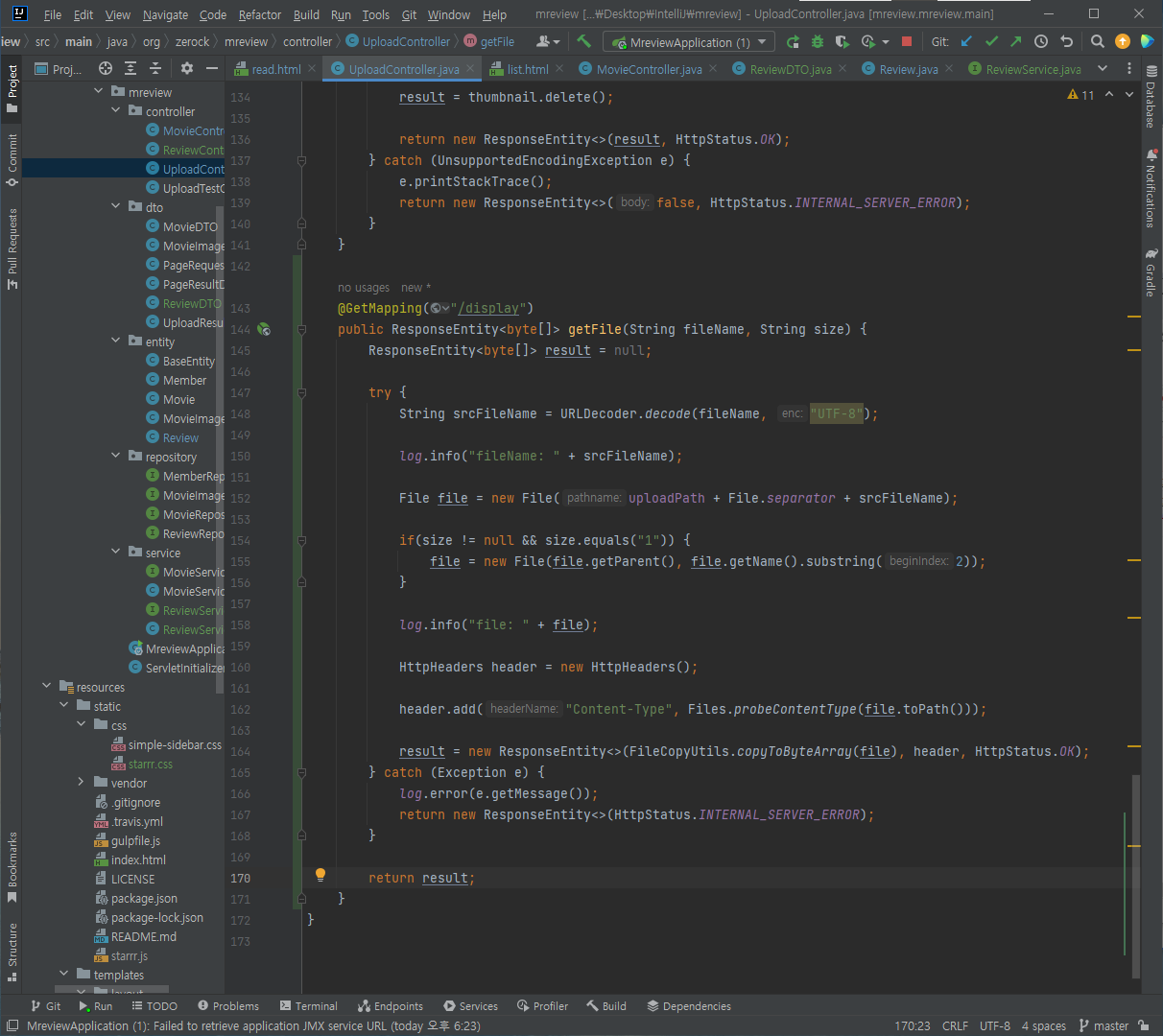Stop the running application
1163x1036 pixels.
(907, 41)
